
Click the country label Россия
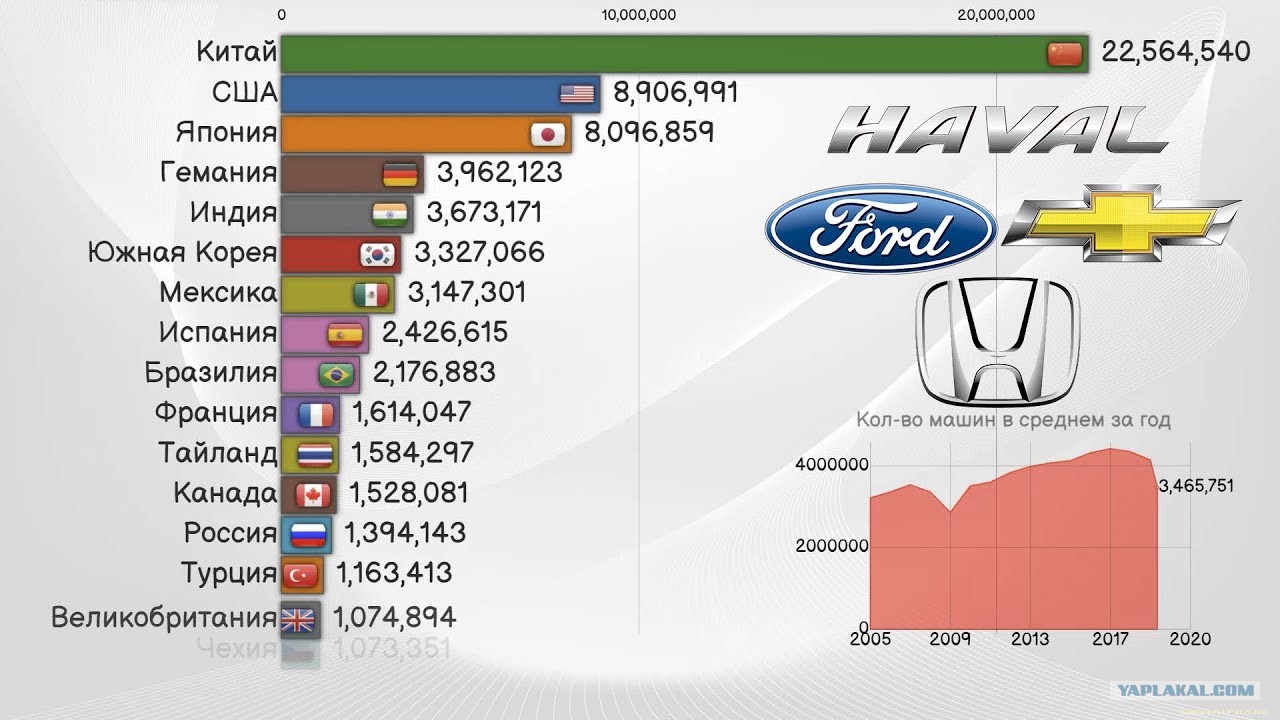230,533
